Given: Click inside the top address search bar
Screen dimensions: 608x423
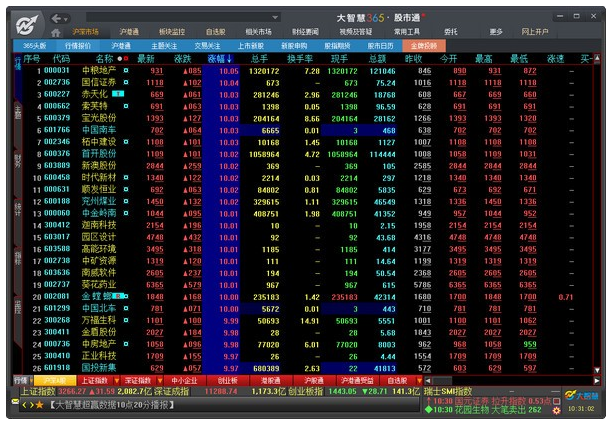Looking at the screenshot, I should 178,17.
